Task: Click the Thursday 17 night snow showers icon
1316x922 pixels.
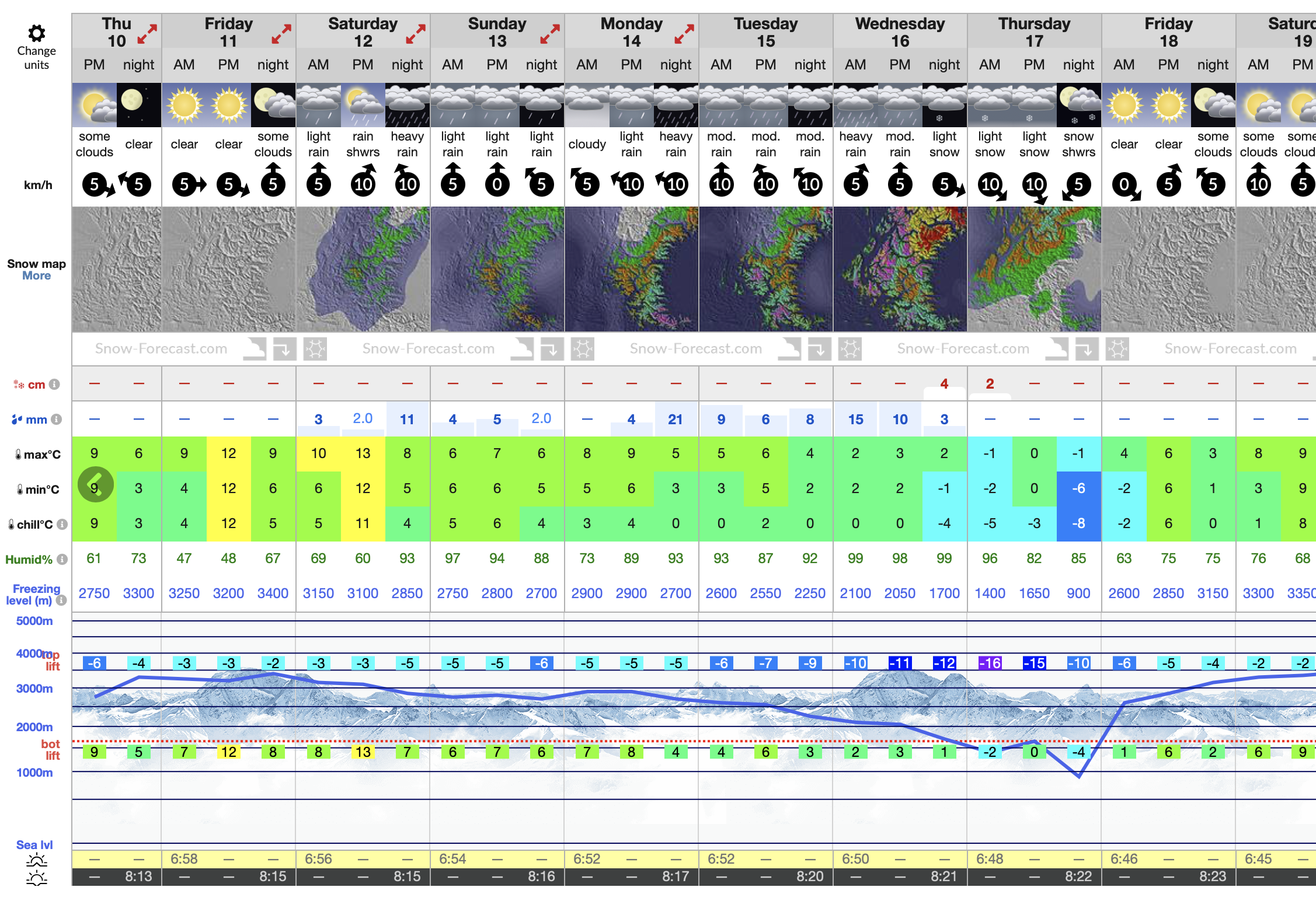Action: [x=1078, y=105]
